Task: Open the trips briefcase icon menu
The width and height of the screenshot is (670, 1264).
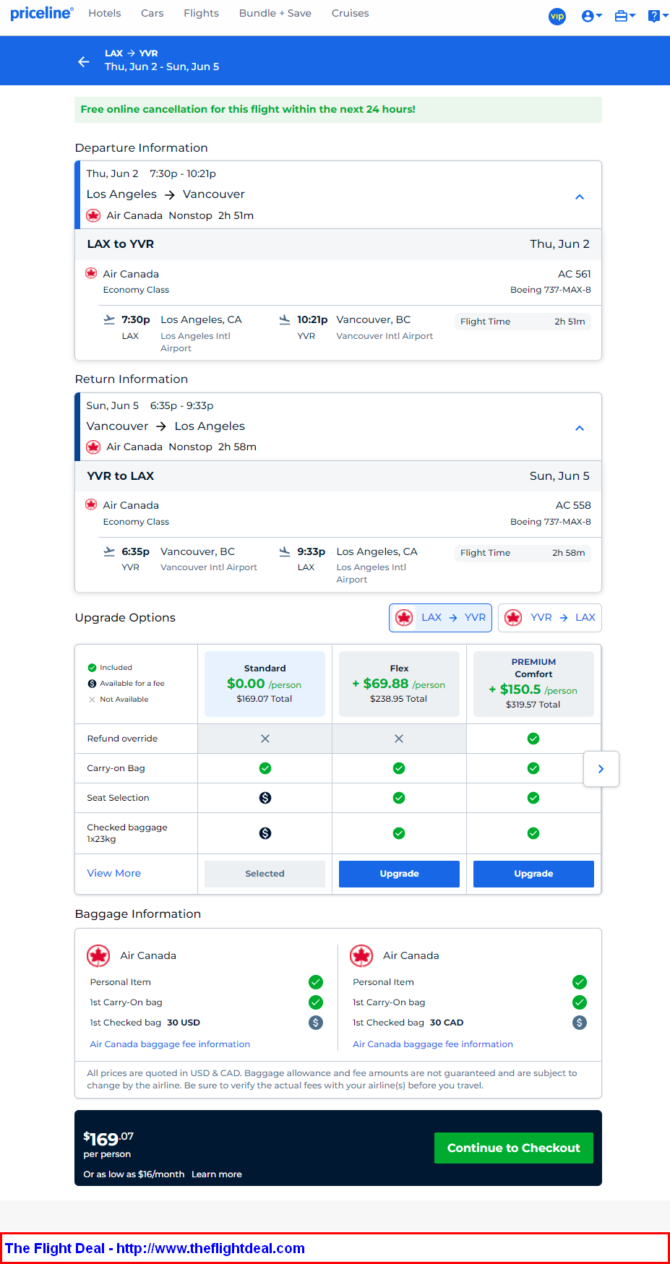Action: pyautogui.click(x=624, y=16)
